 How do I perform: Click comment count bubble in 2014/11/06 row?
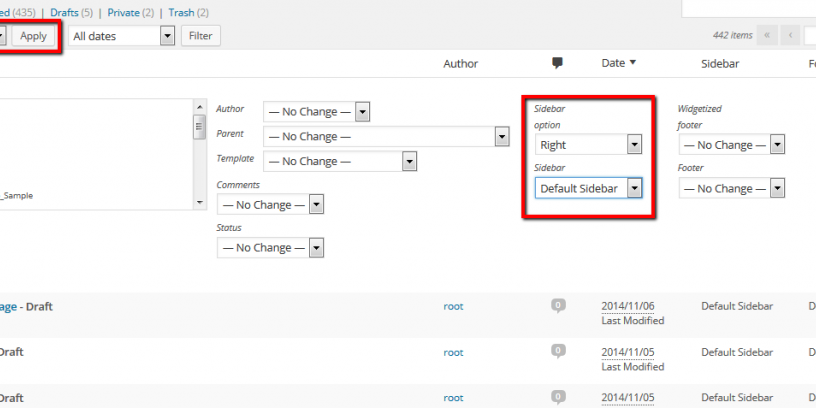point(558,305)
